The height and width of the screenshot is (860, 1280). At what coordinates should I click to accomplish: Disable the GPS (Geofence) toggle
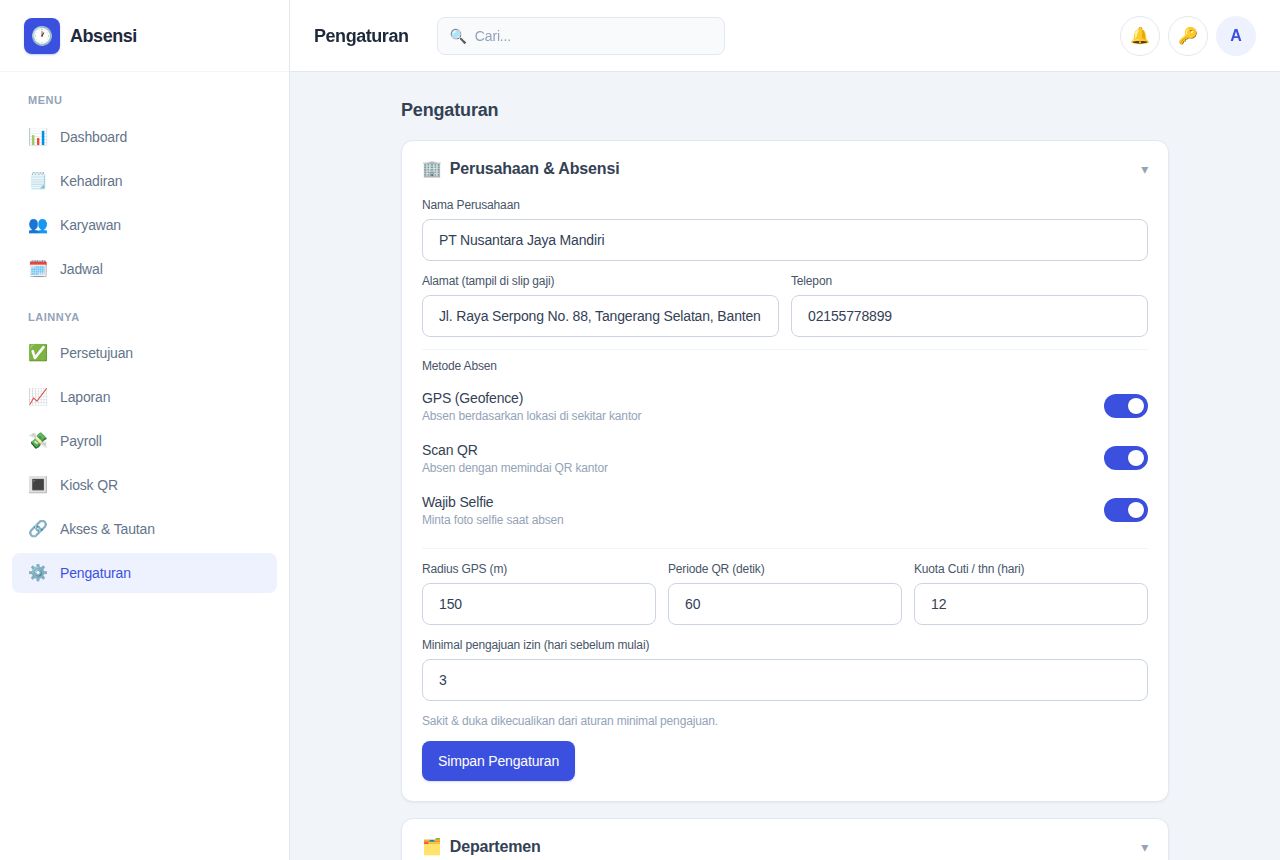pyautogui.click(x=1126, y=406)
